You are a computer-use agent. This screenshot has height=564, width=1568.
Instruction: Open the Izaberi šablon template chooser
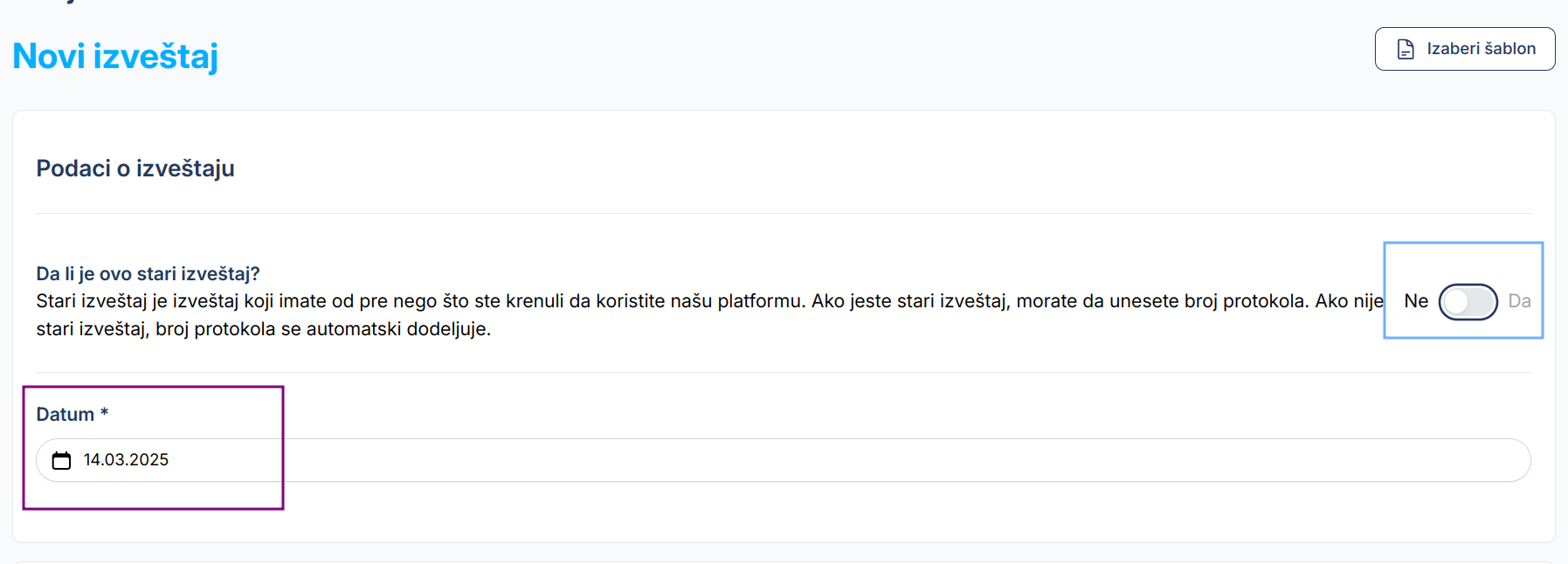[1464, 49]
